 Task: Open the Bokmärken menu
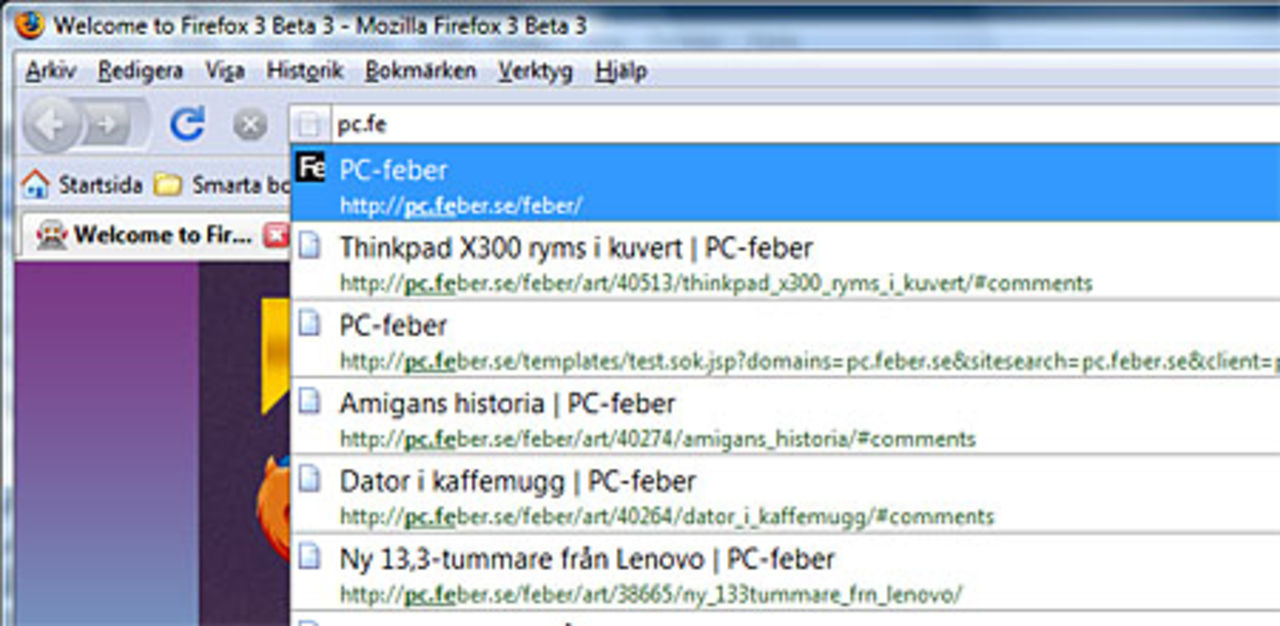click(x=421, y=71)
